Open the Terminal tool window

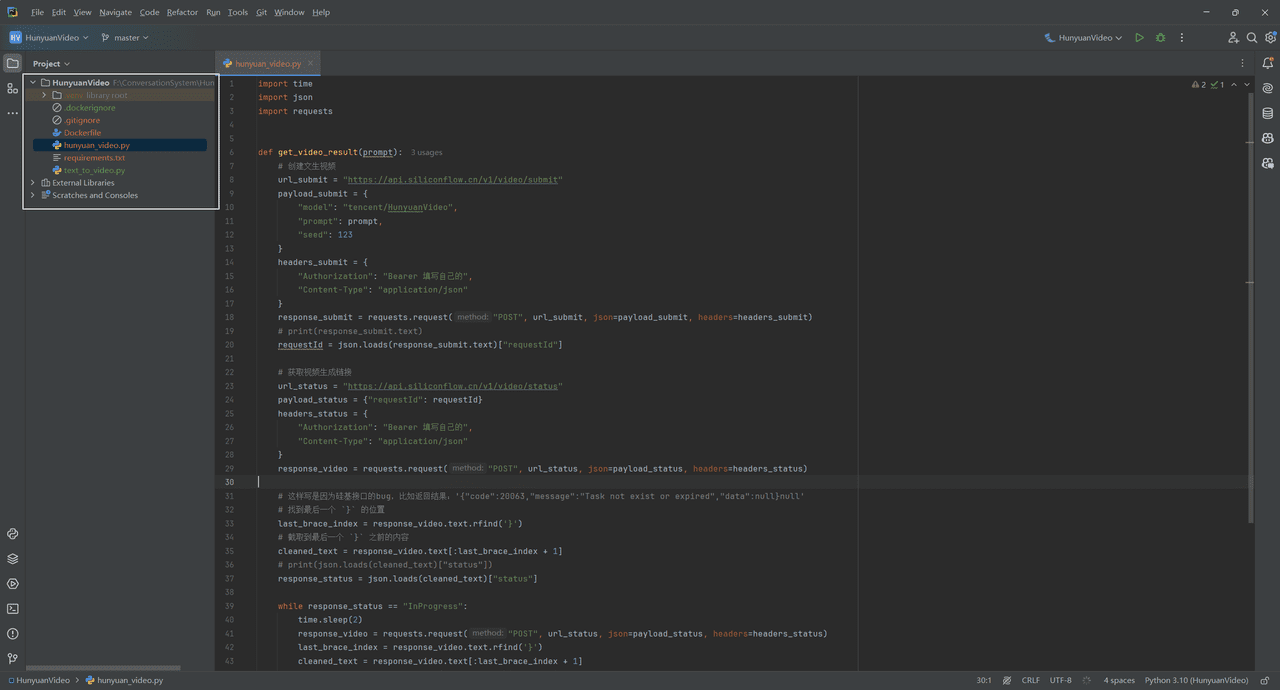click(x=12, y=609)
